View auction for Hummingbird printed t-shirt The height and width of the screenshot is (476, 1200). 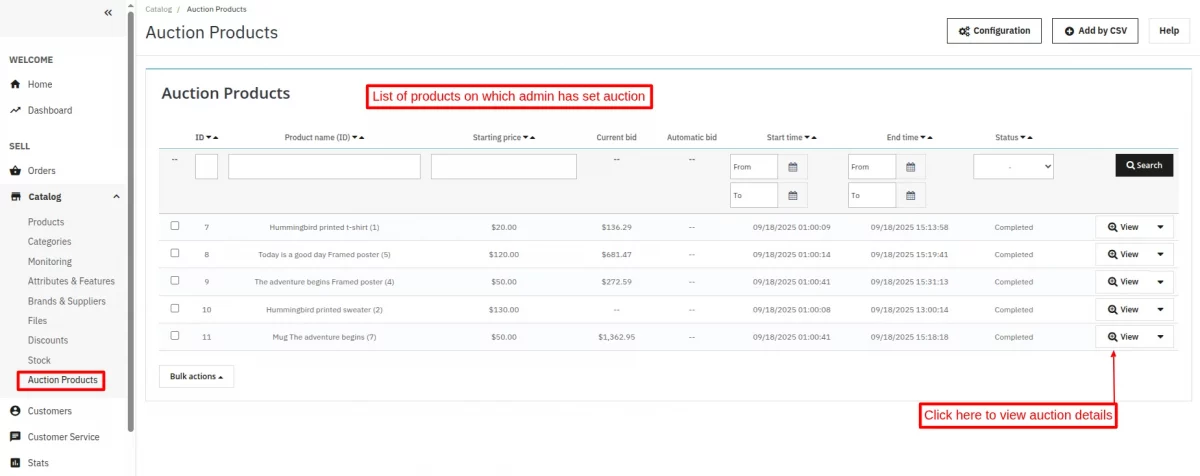pos(1122,227)
